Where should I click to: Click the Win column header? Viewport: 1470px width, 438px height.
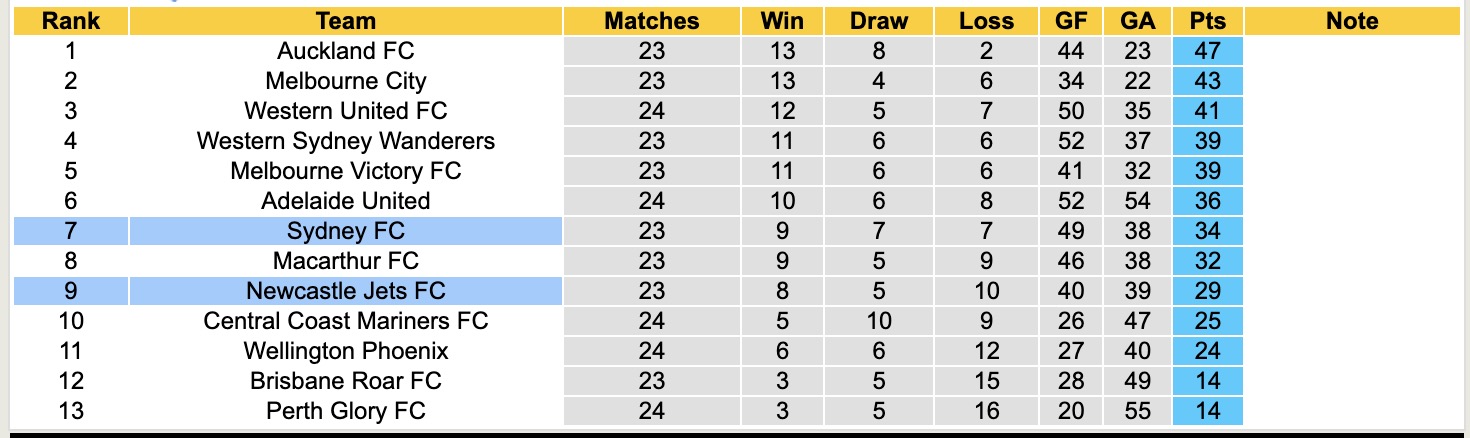[x=782, y=21]
